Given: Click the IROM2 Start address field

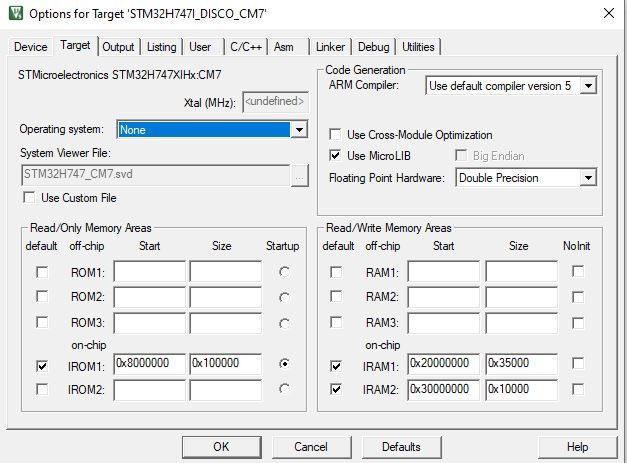Looking at the screenshot, I should [150, 390].
